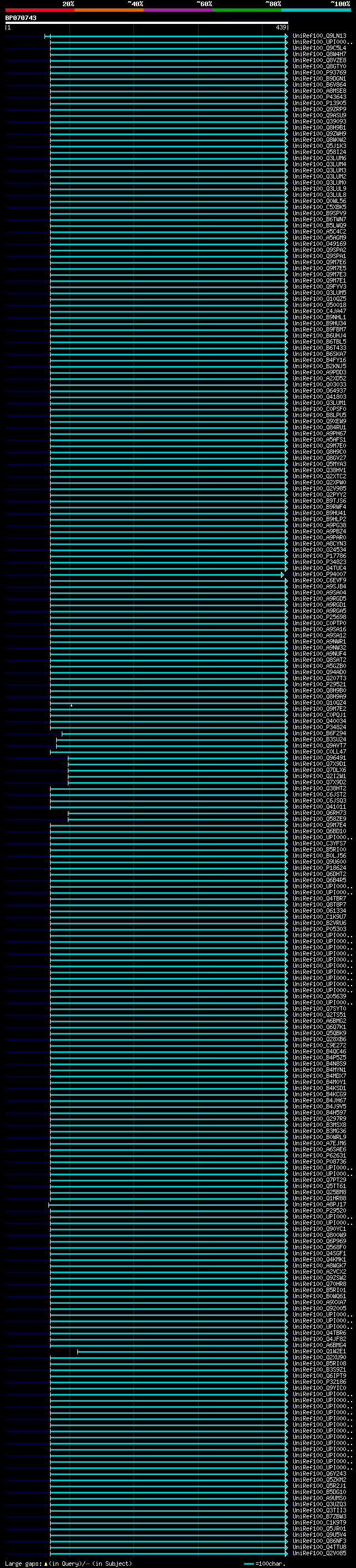Select hit label UniRef100_Q96491
Screen dimensions: 356x1568
319,758
